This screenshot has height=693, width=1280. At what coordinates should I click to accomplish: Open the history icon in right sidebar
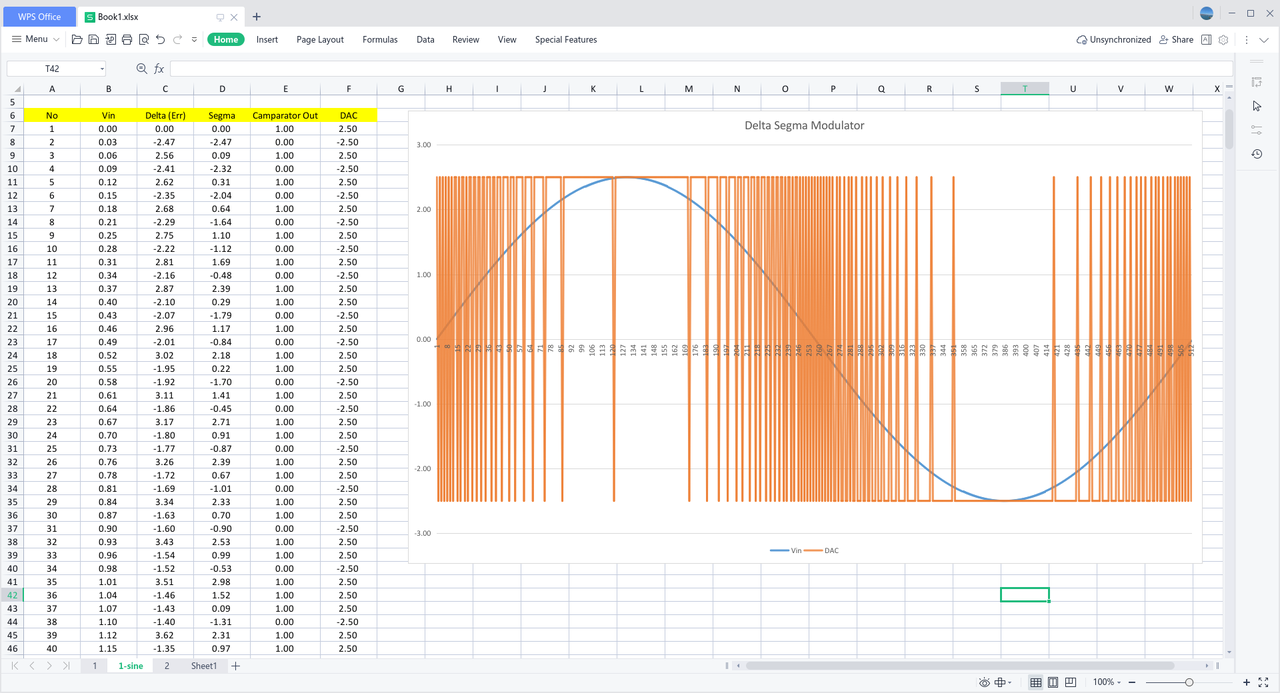click(x=1257, y=154)
